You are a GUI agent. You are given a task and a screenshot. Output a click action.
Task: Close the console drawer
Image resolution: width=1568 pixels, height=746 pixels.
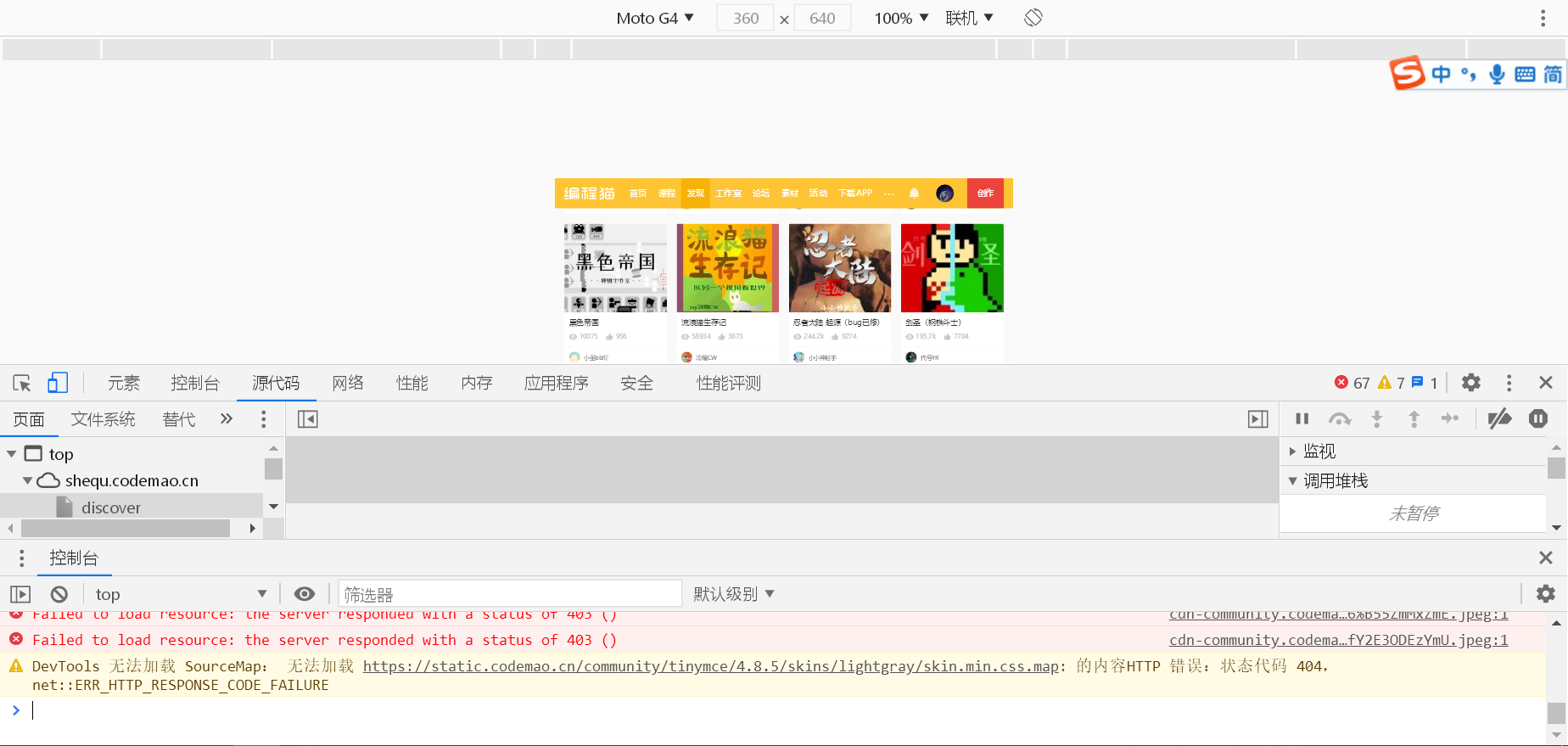tap(1546, 558)
